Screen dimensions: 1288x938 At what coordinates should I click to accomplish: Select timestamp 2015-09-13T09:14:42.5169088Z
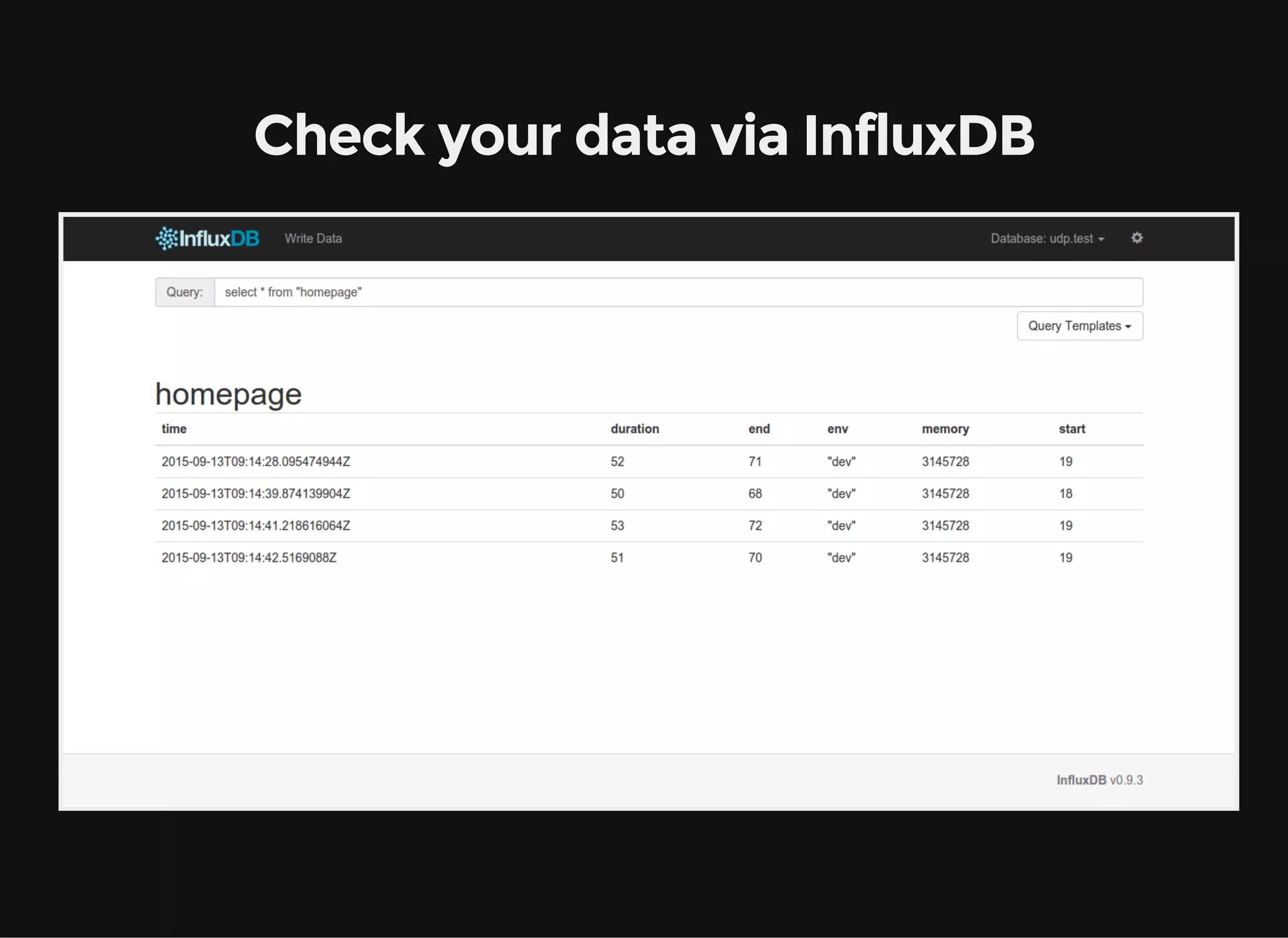point(249,558)
